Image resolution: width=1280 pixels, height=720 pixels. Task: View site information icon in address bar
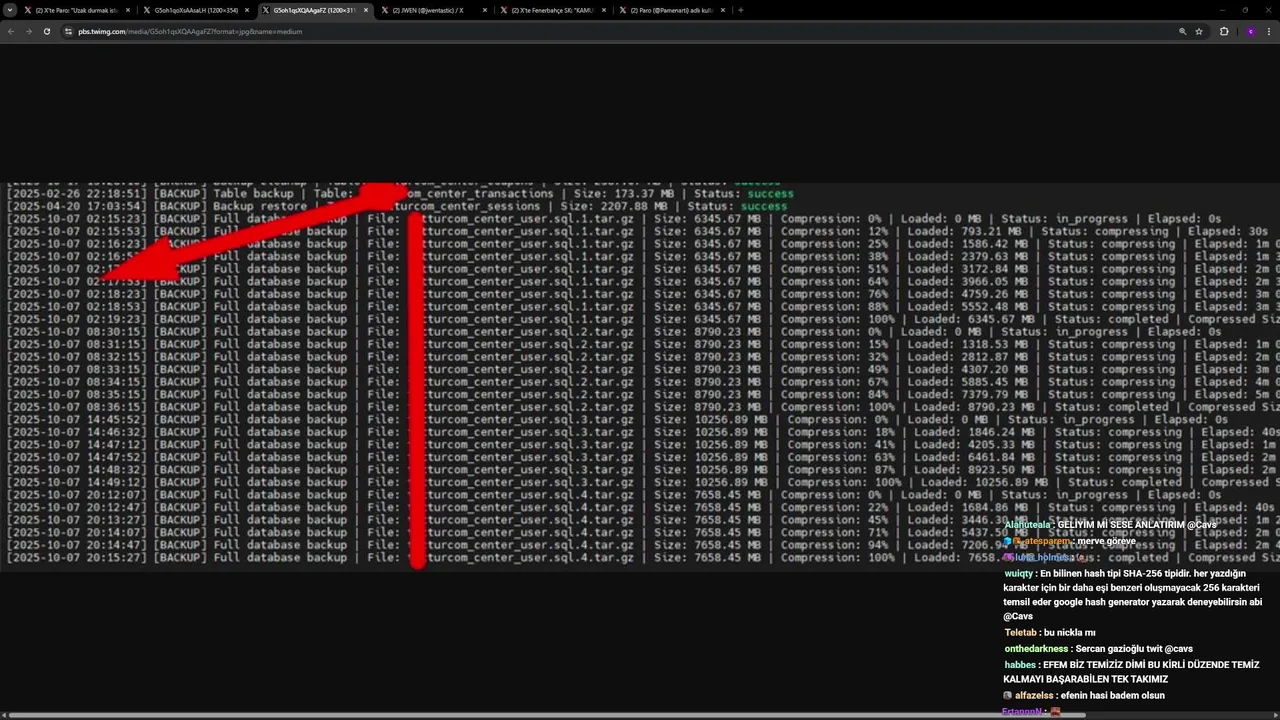coord(69,31)
